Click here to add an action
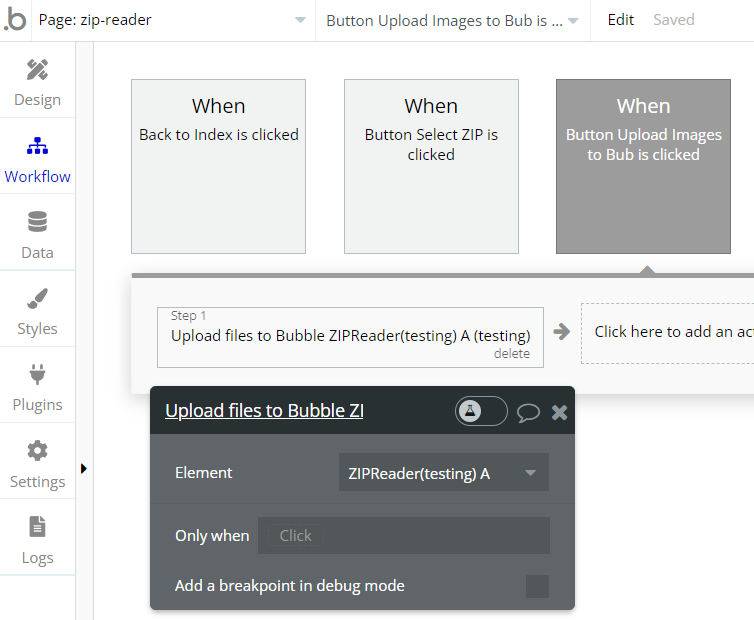 pos(672,332)
